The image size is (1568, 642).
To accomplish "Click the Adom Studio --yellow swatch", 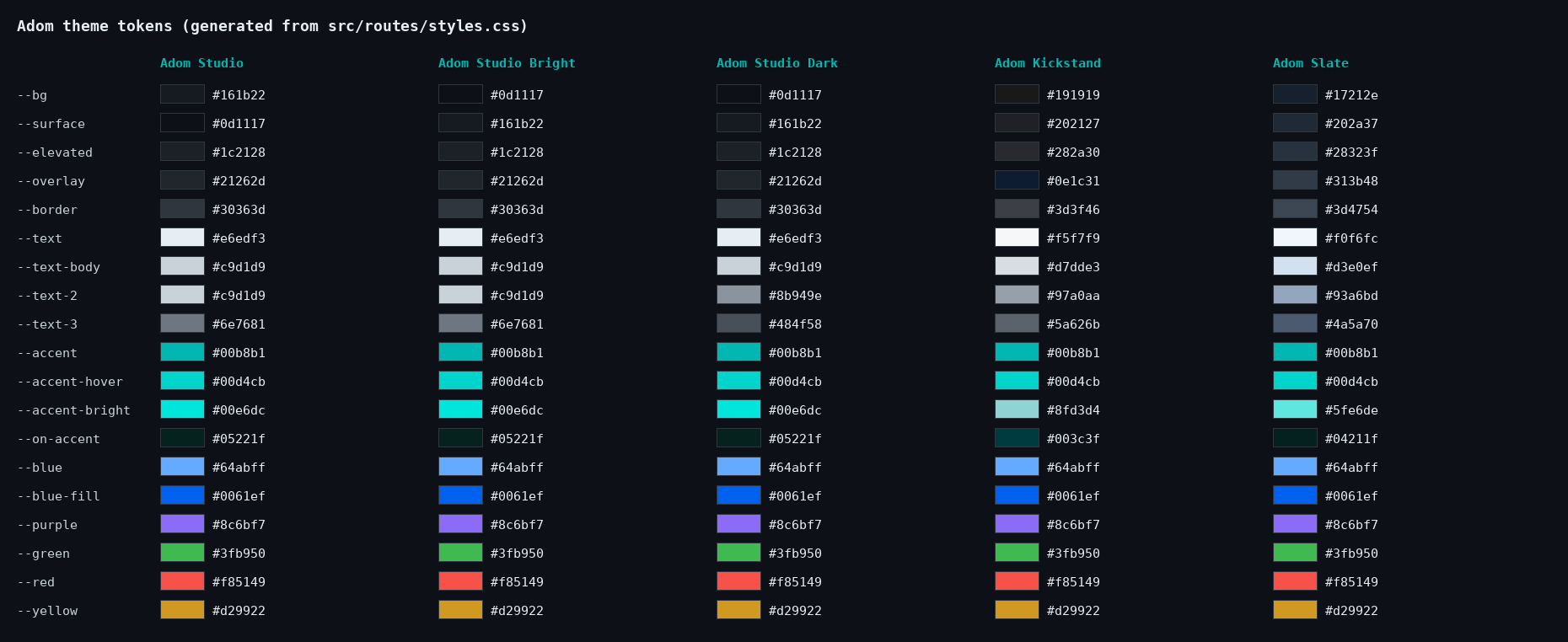I will coord(182,610).
